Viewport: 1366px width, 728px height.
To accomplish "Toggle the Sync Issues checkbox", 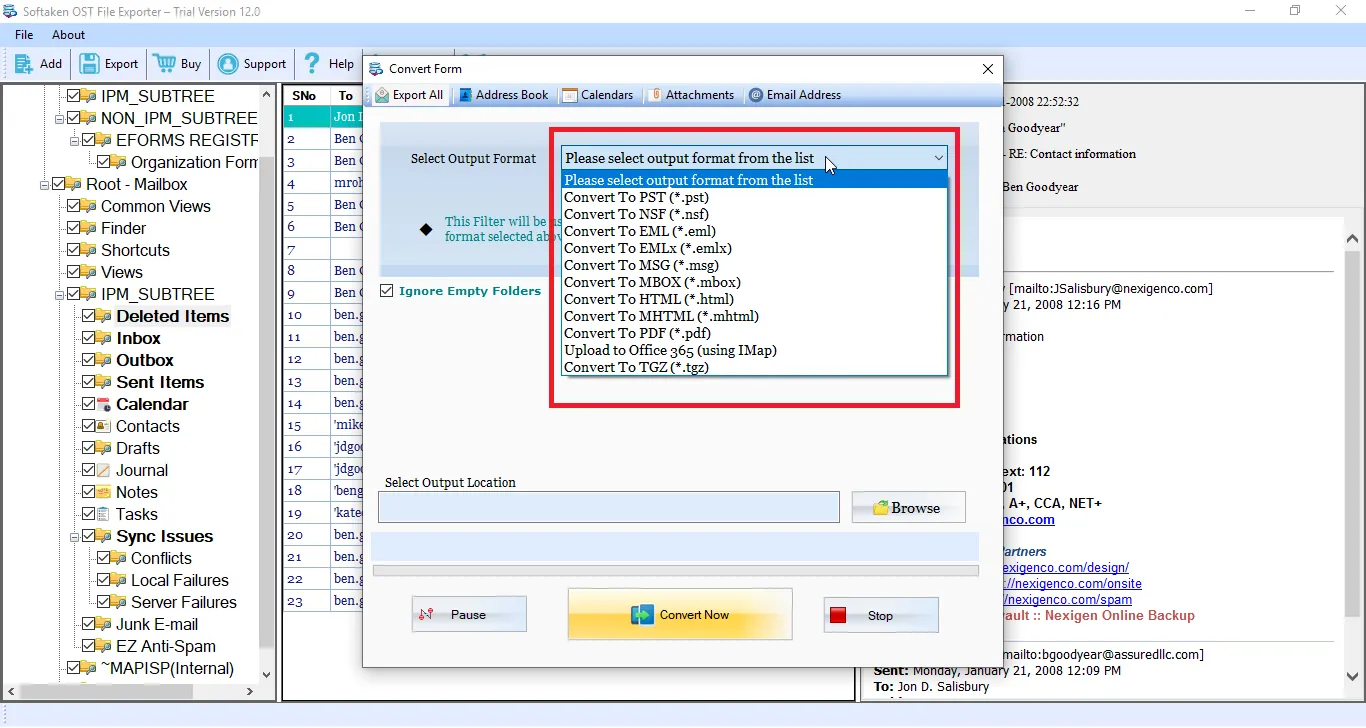I will [x=89, y=536].
